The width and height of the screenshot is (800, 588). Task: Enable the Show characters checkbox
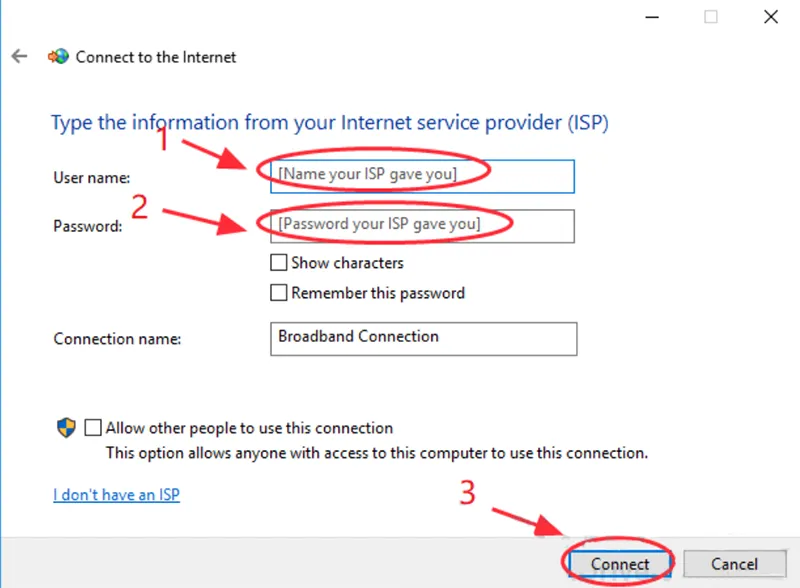[x=278, y=263]
